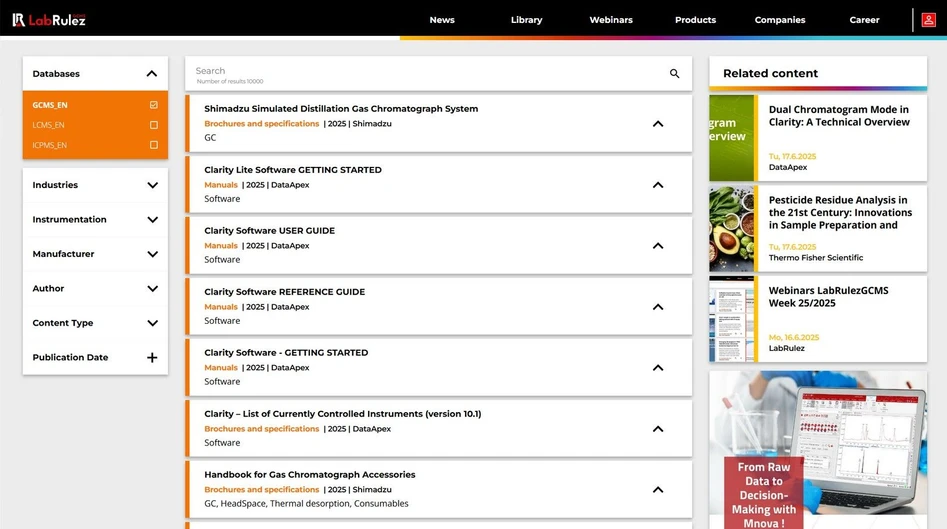Enable the LCMS_EN database checkbox
The height and width of the screenshot is (529, 947).
pos(153,125)
